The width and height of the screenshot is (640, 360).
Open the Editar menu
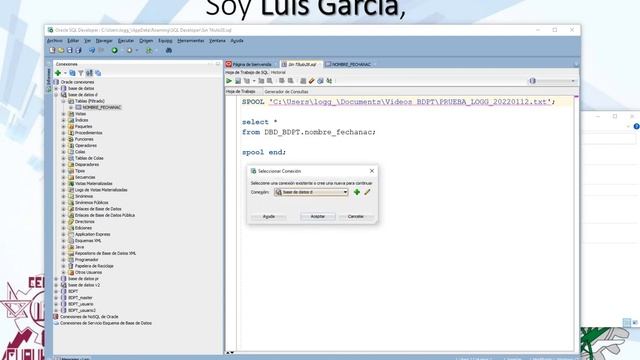tap(73, 41)
